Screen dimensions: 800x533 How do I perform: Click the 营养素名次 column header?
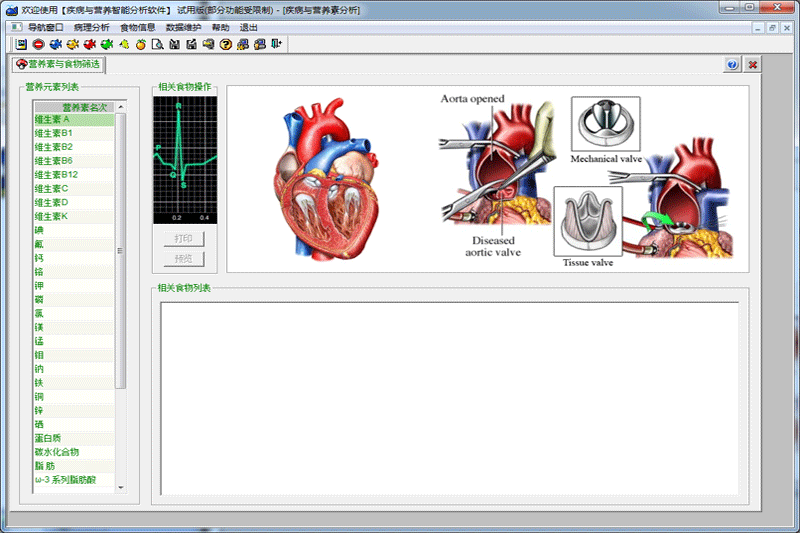coord(74,107)
